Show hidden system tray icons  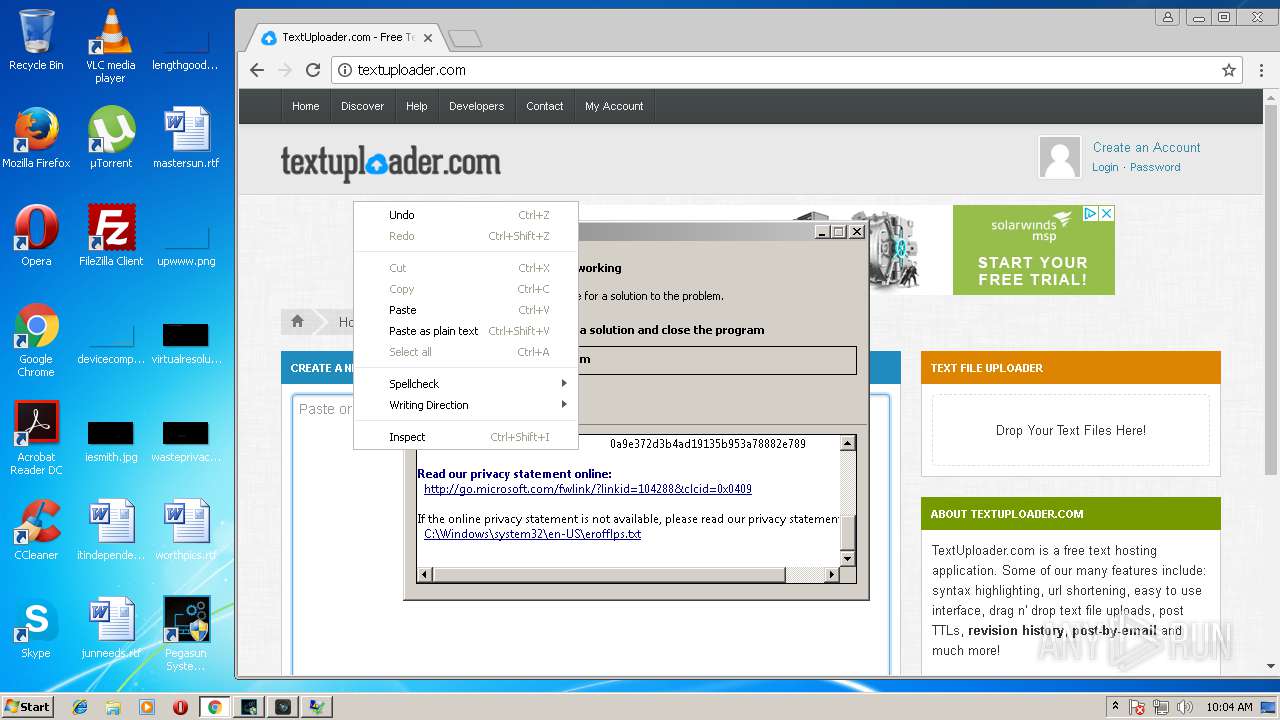[x=1115, y=707]
